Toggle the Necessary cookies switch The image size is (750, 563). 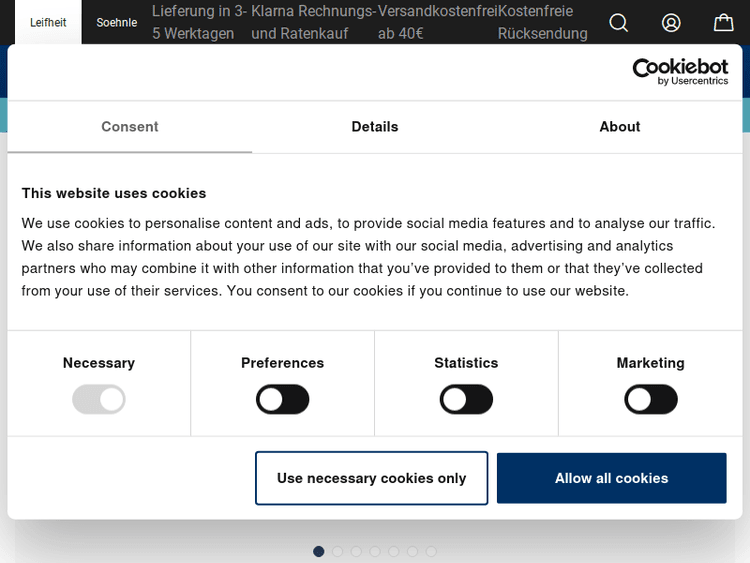(99, 400)
